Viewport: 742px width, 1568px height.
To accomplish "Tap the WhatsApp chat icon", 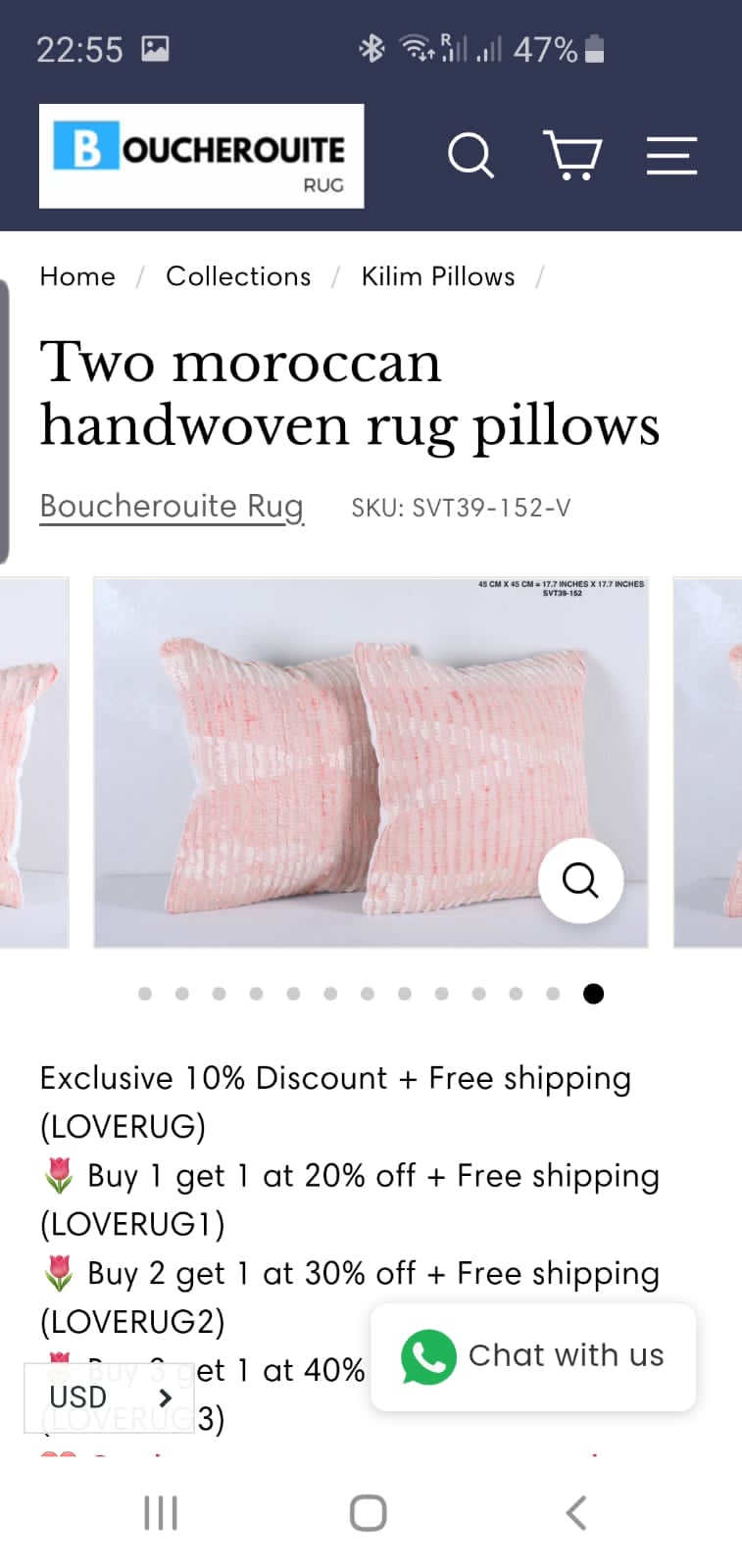I will 428,1356.
